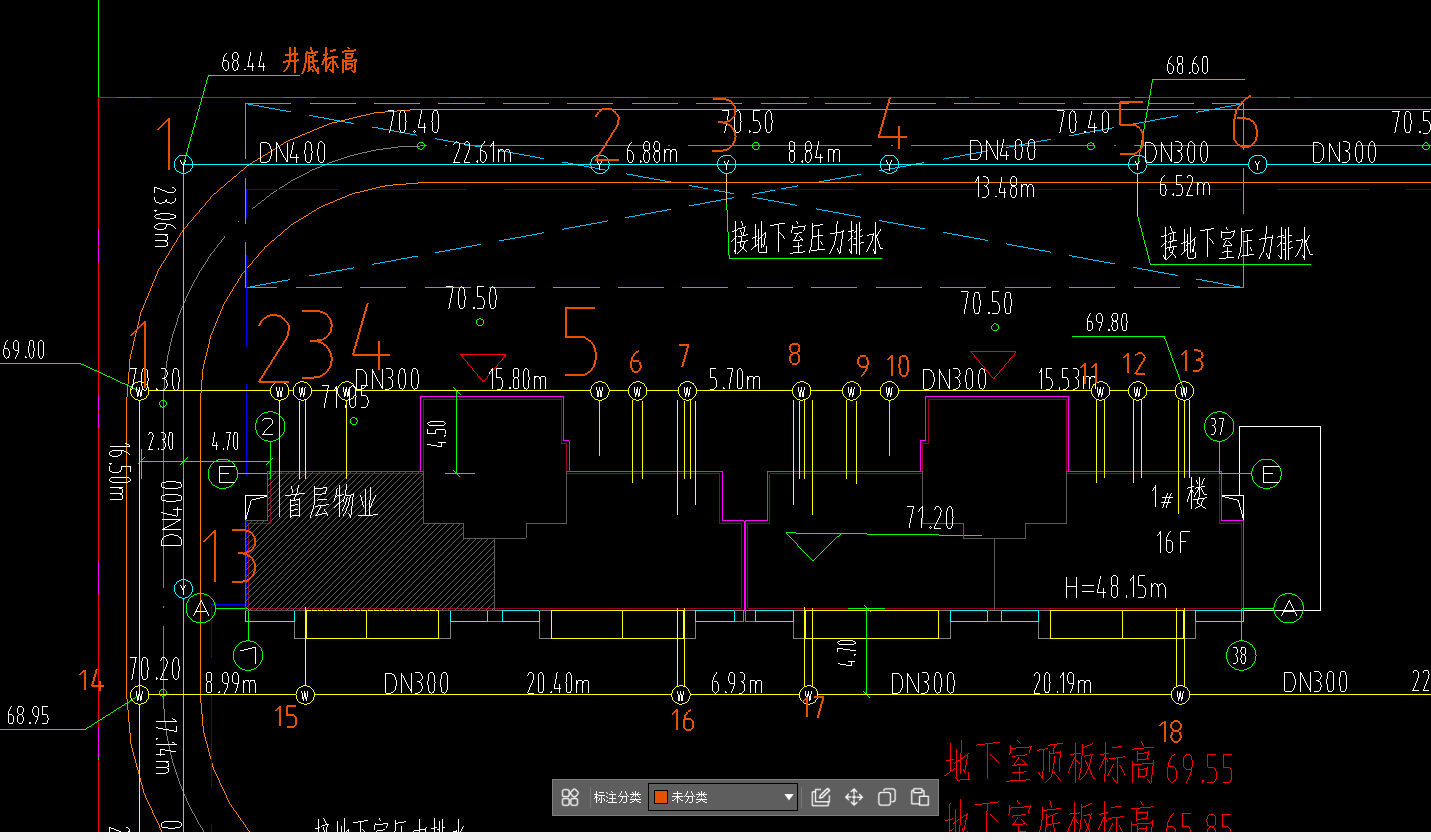
Task: Select the W manhole above orange label 18
Action: click(x=1181, y=694)
